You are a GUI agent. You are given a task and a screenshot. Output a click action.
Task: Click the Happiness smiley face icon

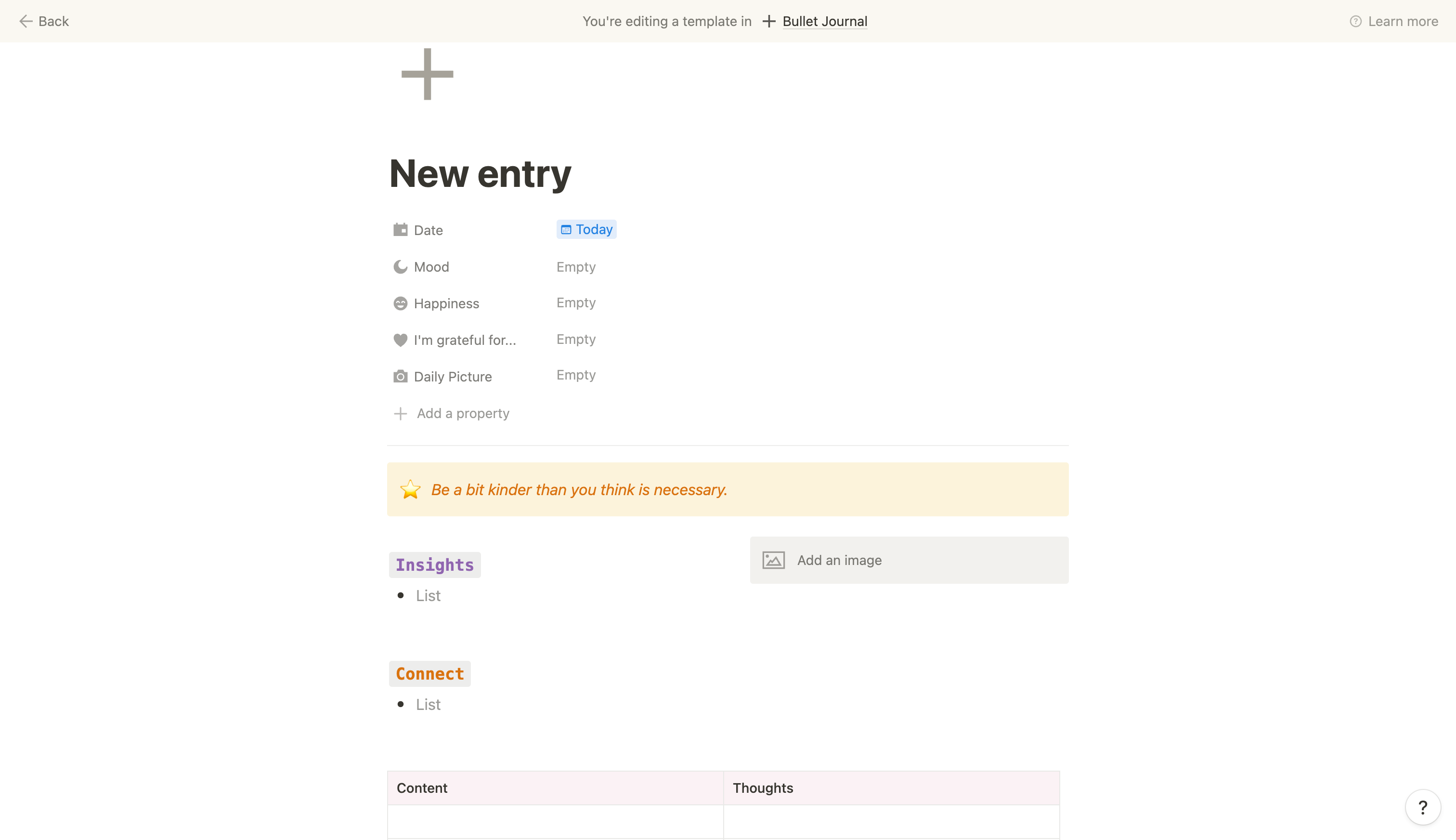(x=400, y=303)
